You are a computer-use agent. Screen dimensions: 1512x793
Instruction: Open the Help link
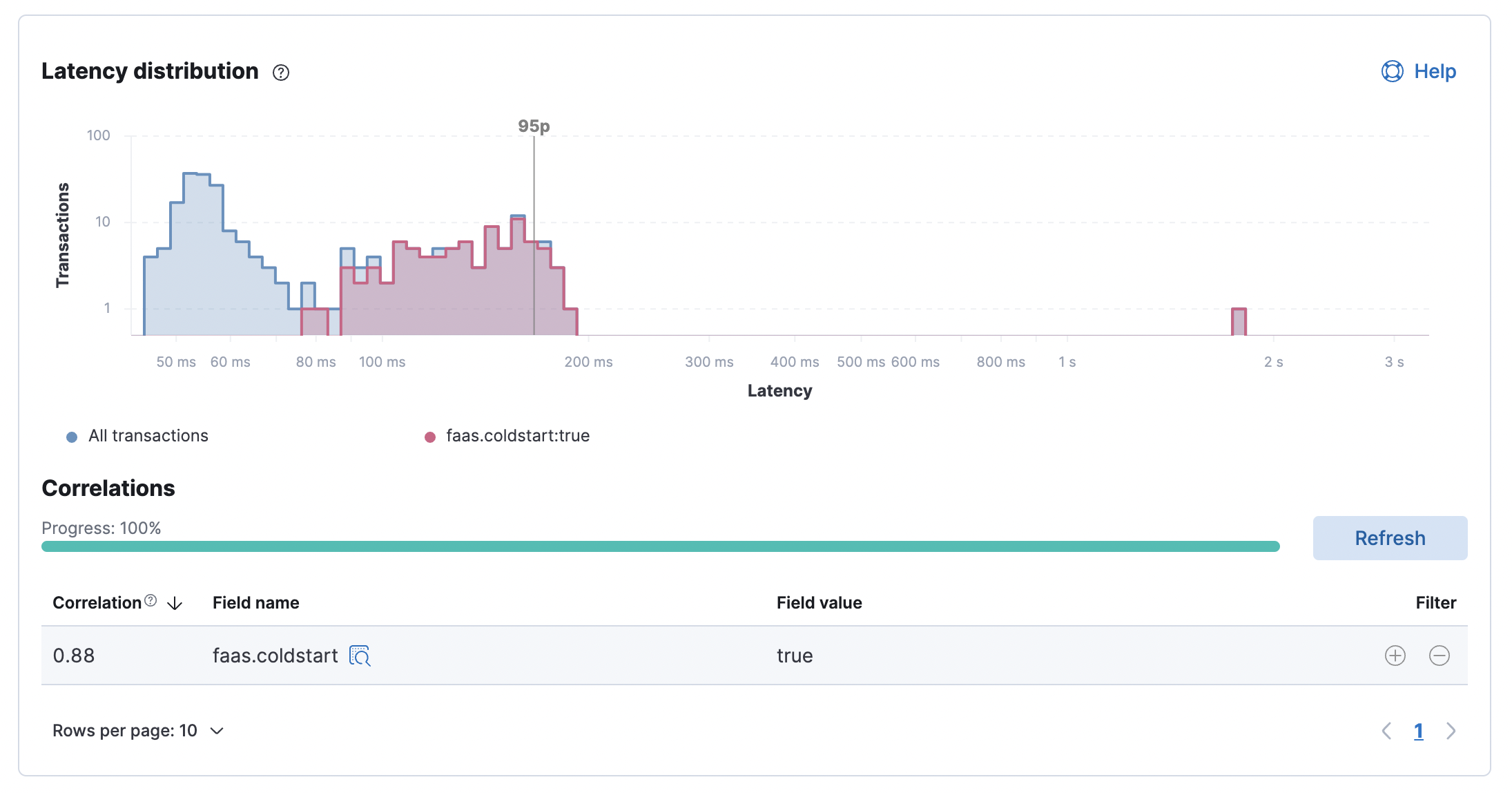tap(1435, 71)
